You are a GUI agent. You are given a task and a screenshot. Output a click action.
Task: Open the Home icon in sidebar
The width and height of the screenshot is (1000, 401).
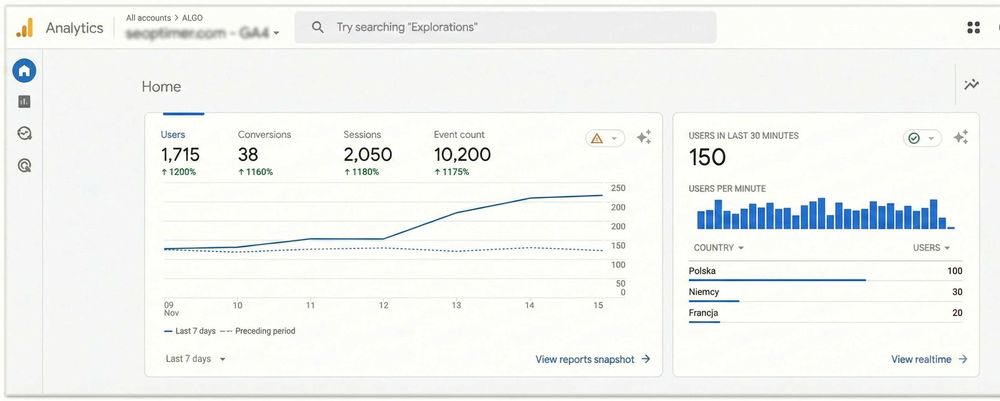[x=24, y=70]
